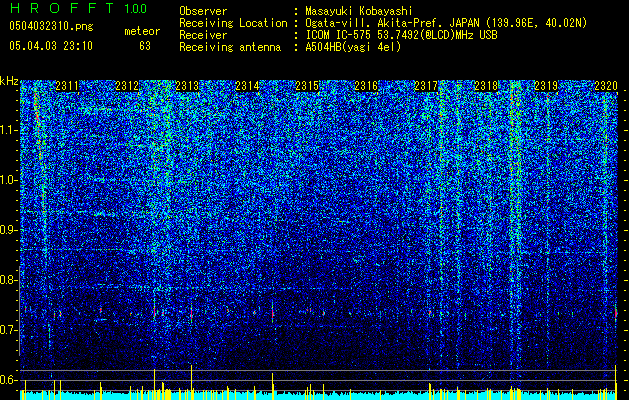629x400 pixels.
Task: Click the 2312 time marker
Action: pos(127,86)
